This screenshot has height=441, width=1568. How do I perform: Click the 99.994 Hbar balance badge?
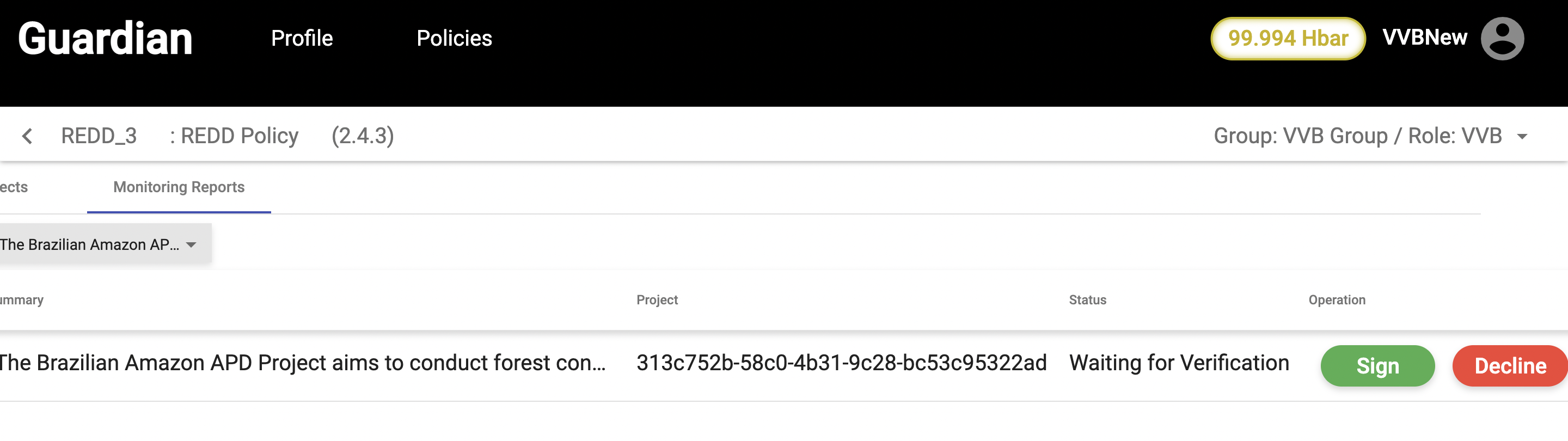1288,38
